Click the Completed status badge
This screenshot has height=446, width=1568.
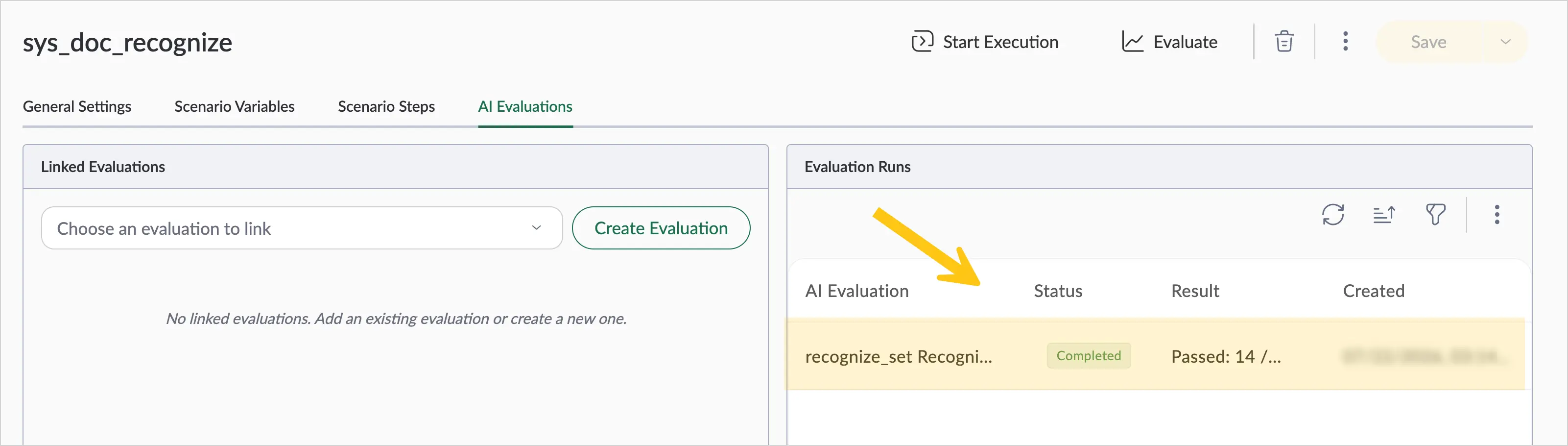pos(1089,356)
